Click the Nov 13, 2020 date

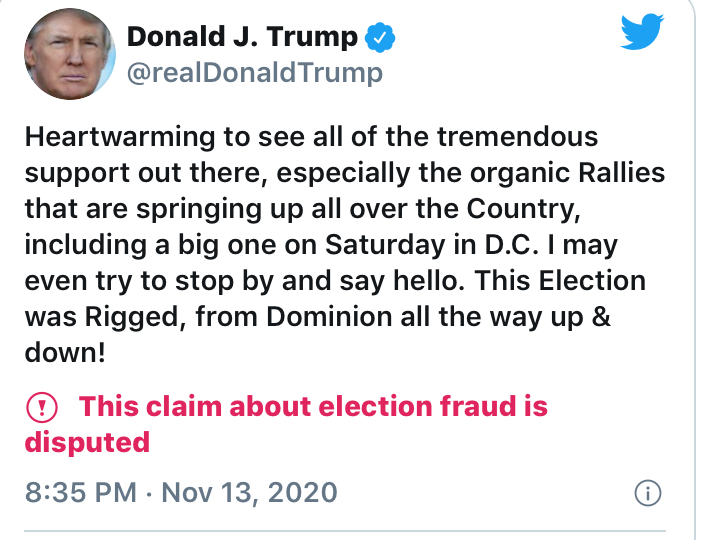coord(247,493)
